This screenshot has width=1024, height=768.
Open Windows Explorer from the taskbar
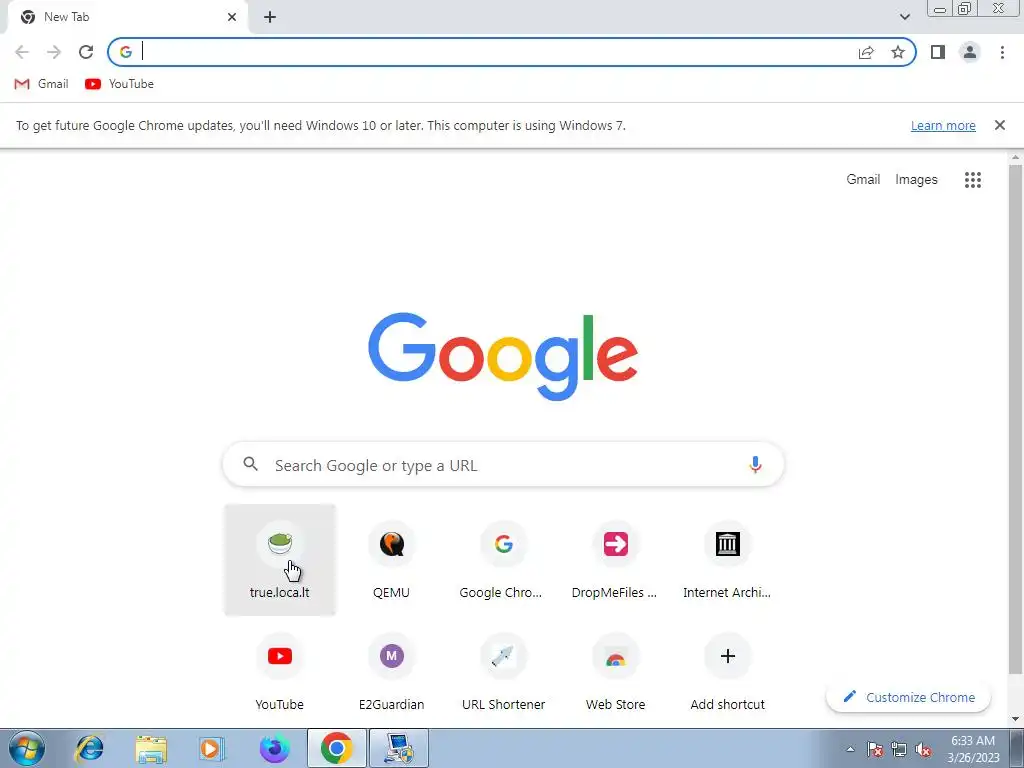(x=151, y=748)
